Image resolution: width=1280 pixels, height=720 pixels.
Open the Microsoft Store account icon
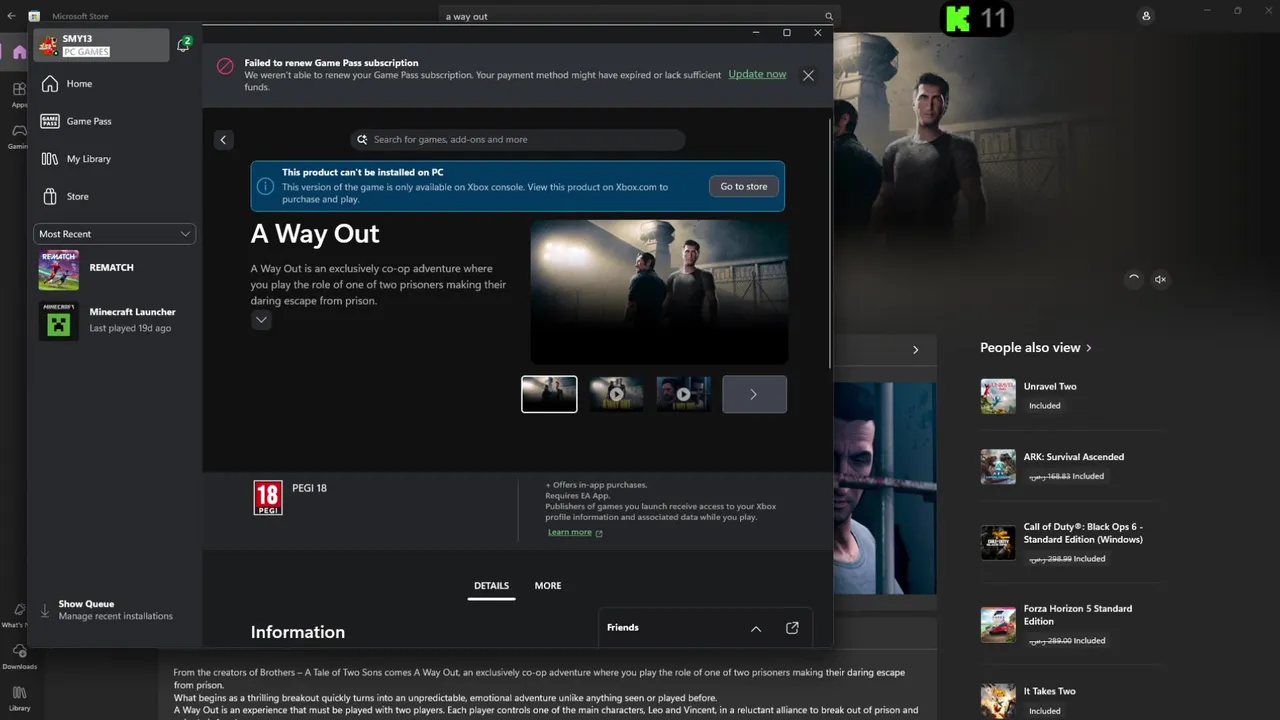click(1146, 16)
